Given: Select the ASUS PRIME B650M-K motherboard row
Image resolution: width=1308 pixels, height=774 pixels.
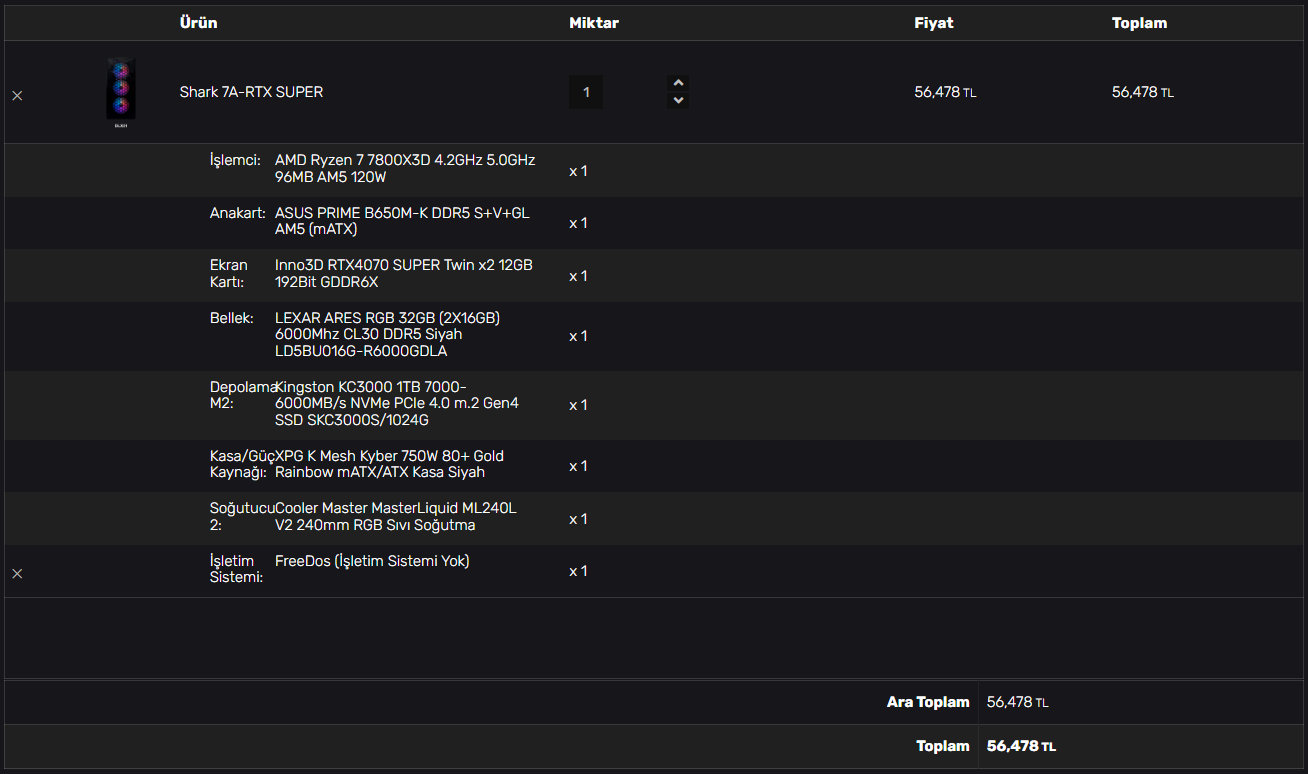Looking at the screenshot, I should tap(402, 221).
